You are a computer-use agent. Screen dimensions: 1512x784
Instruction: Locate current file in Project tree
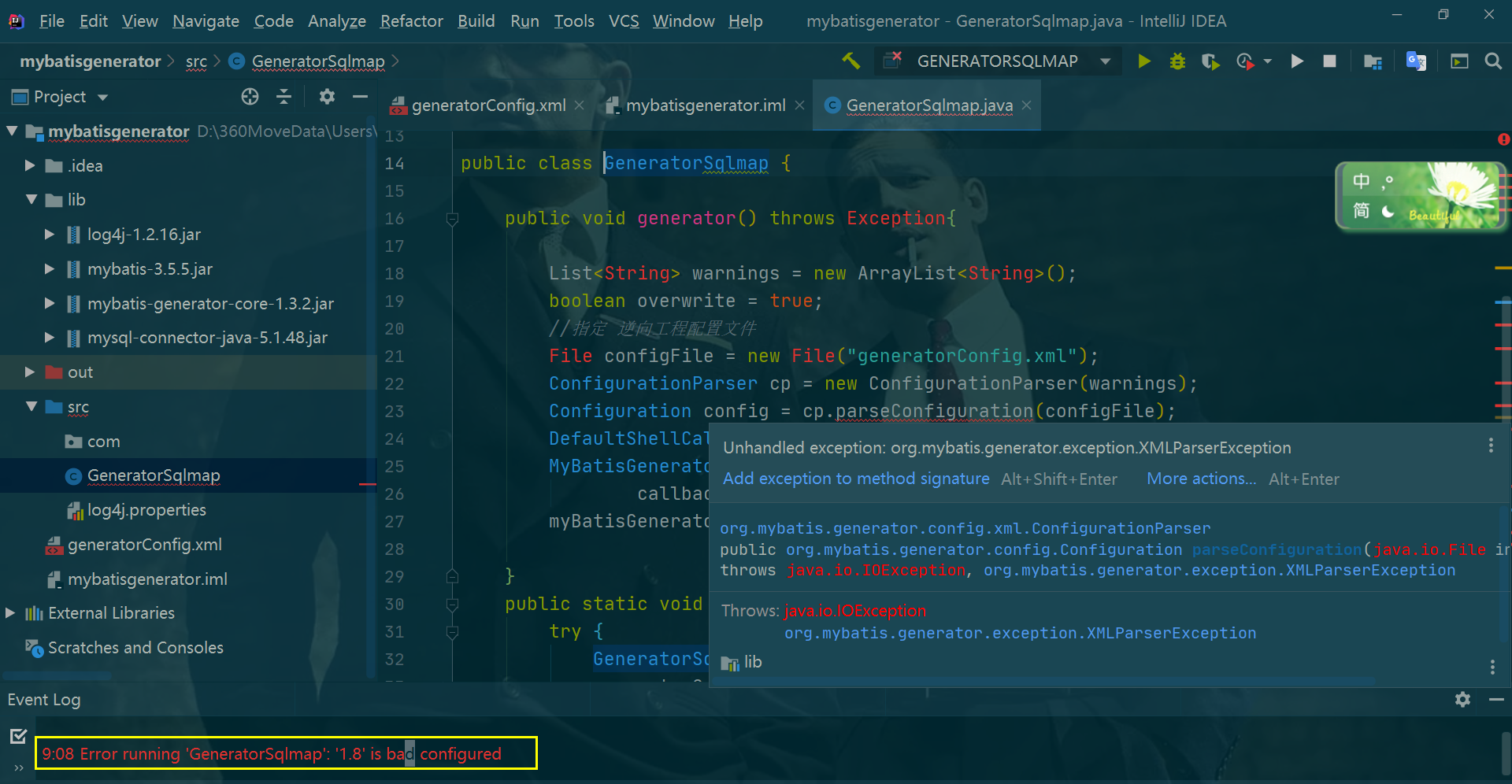tap(250, 96)
